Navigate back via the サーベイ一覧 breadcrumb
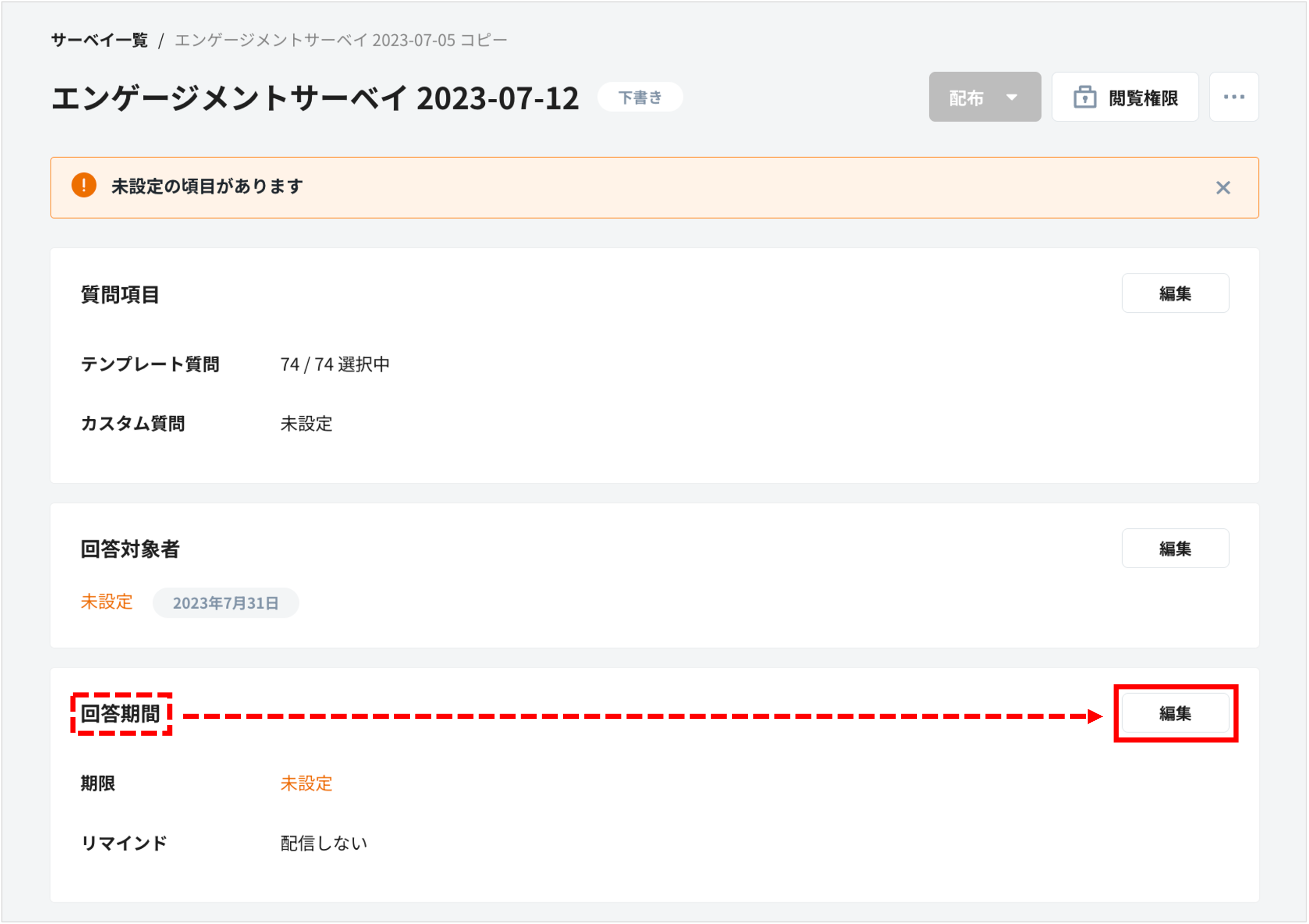Viewport: 1309px width, 924px height. 99,39
